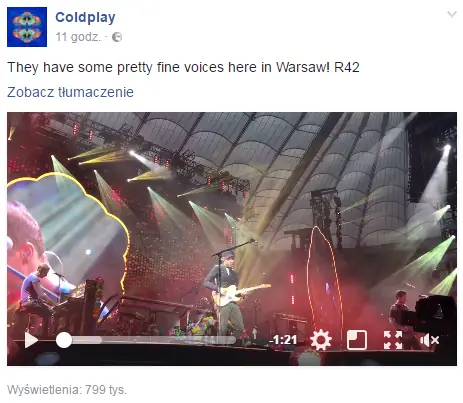Image resolution: width=463 pixels, height=403 pixels.
Task: Expand post options chevron menu
Action: [x=452, y=14]
